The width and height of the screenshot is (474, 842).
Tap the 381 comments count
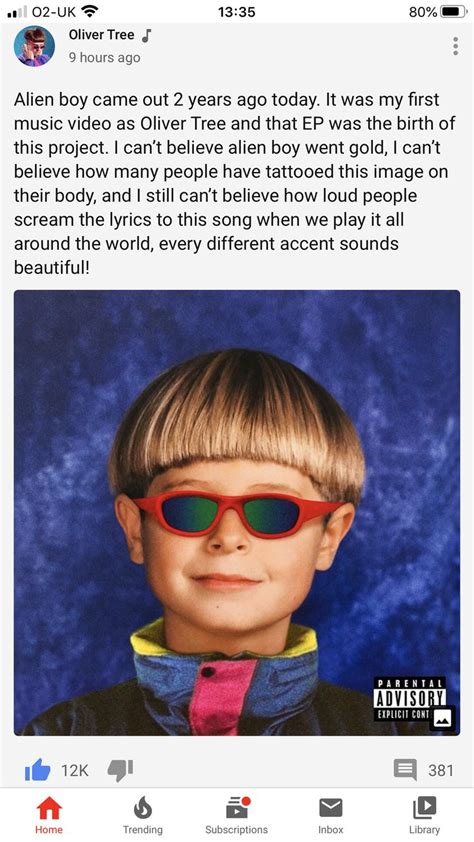click(x=441, y=771)
